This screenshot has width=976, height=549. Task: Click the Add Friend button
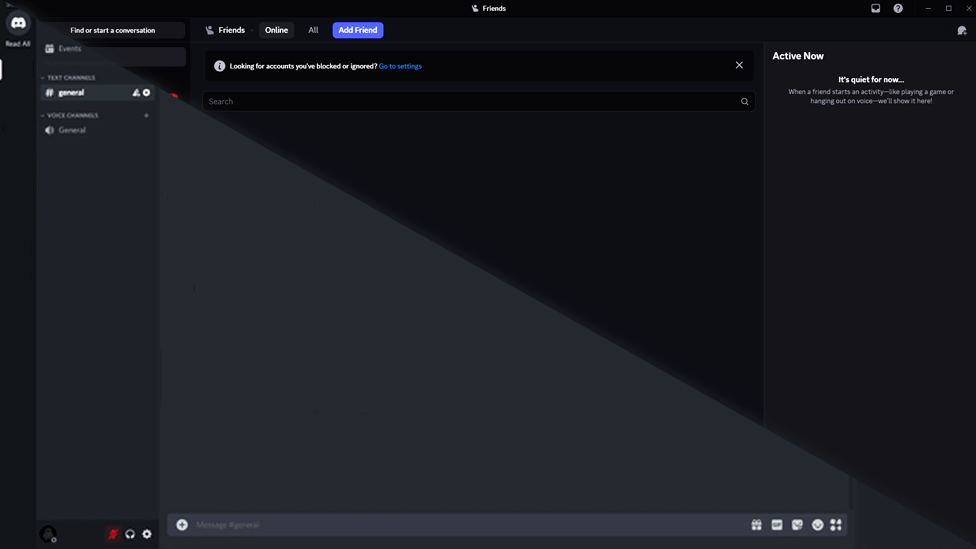(x=358, y=30)
